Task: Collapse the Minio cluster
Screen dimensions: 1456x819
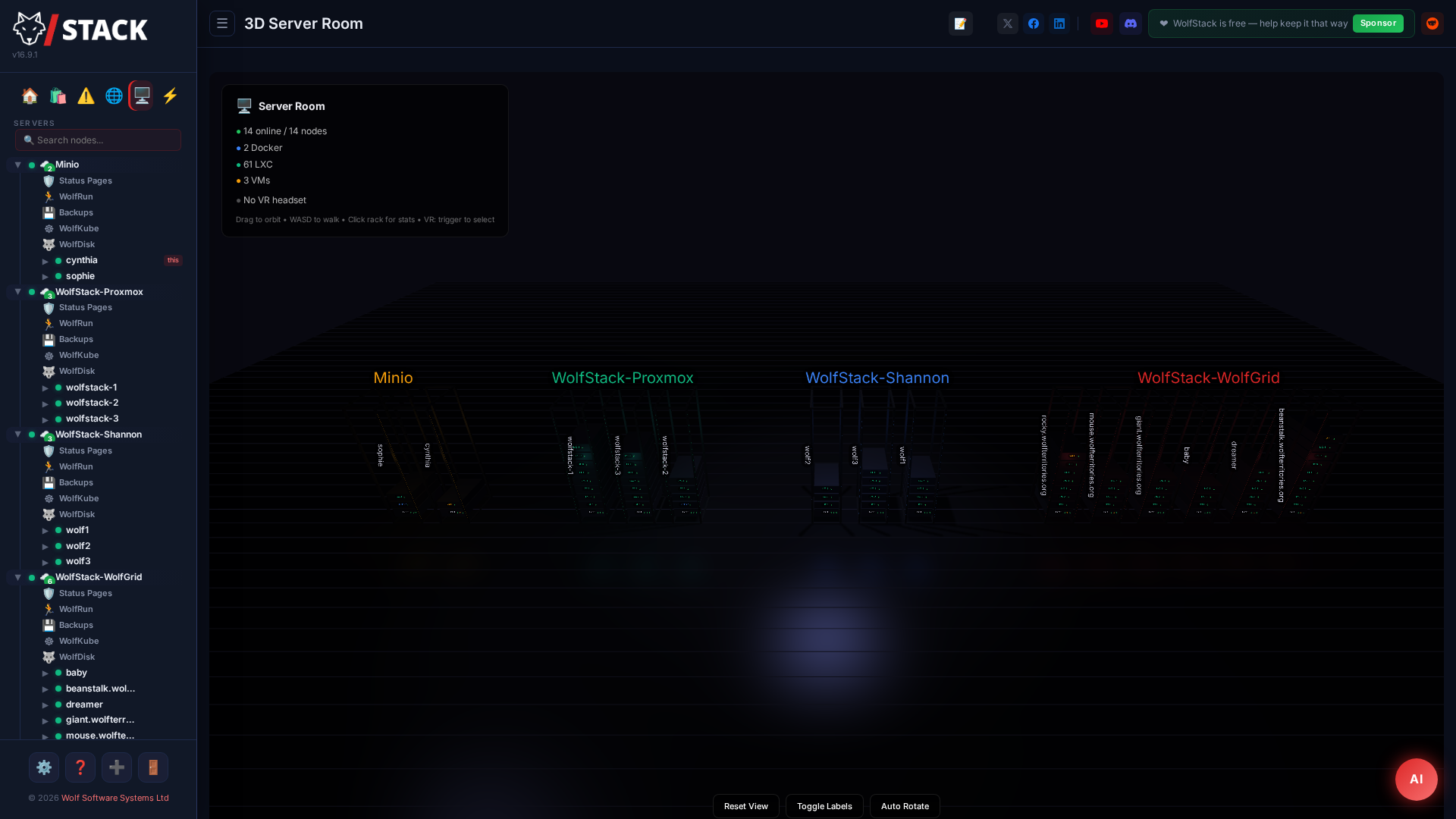Action: [17, 165]
